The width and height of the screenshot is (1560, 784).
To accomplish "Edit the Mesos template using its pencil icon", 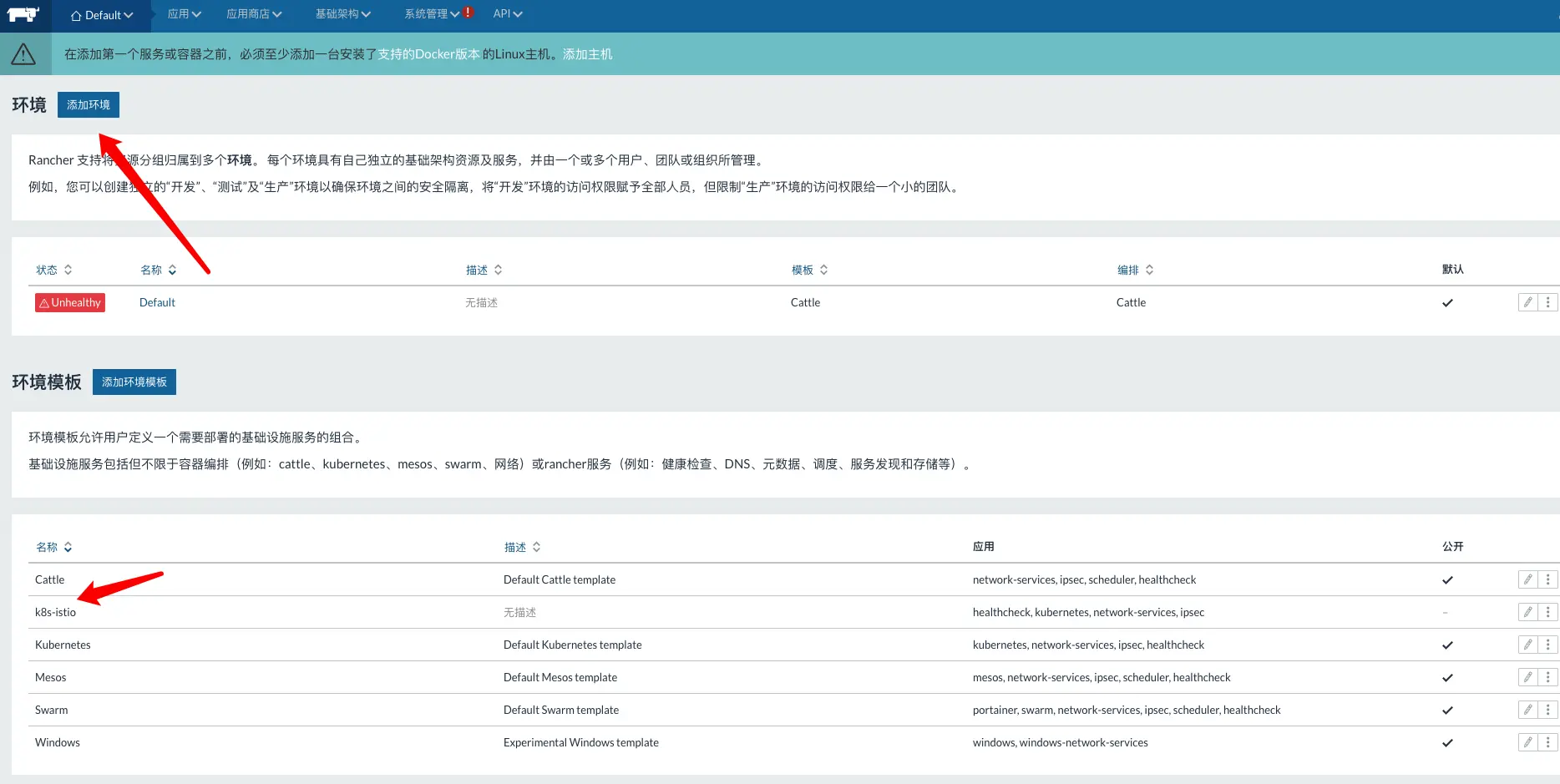I will 1527,677.
